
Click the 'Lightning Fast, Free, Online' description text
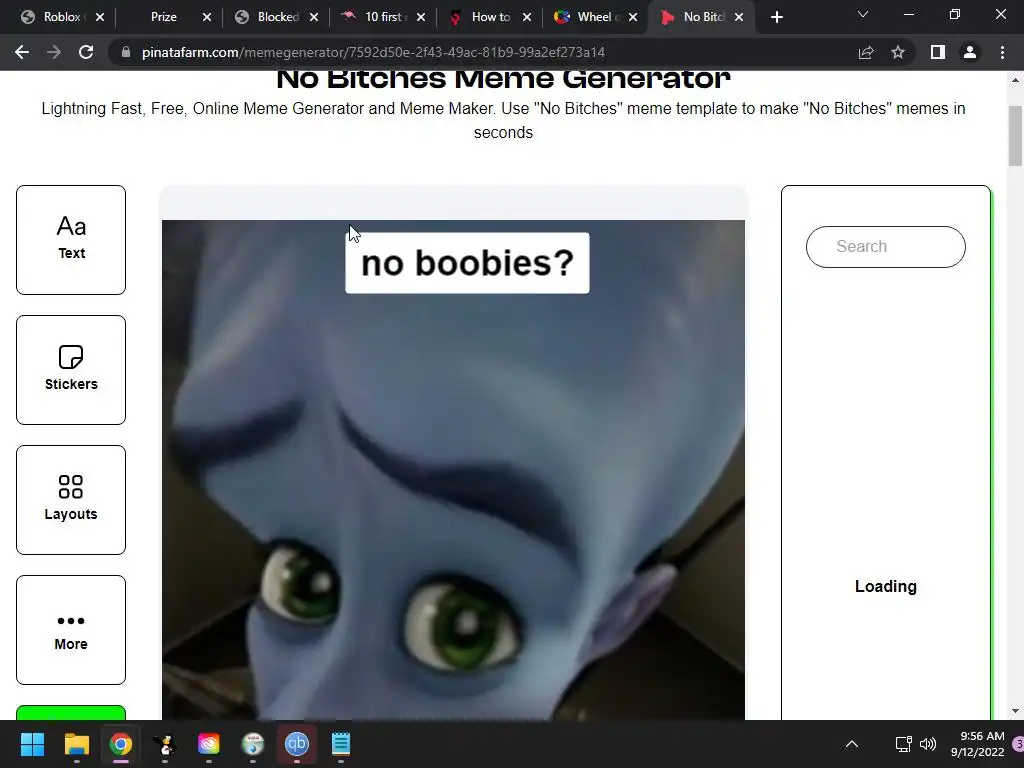[503, 120]
